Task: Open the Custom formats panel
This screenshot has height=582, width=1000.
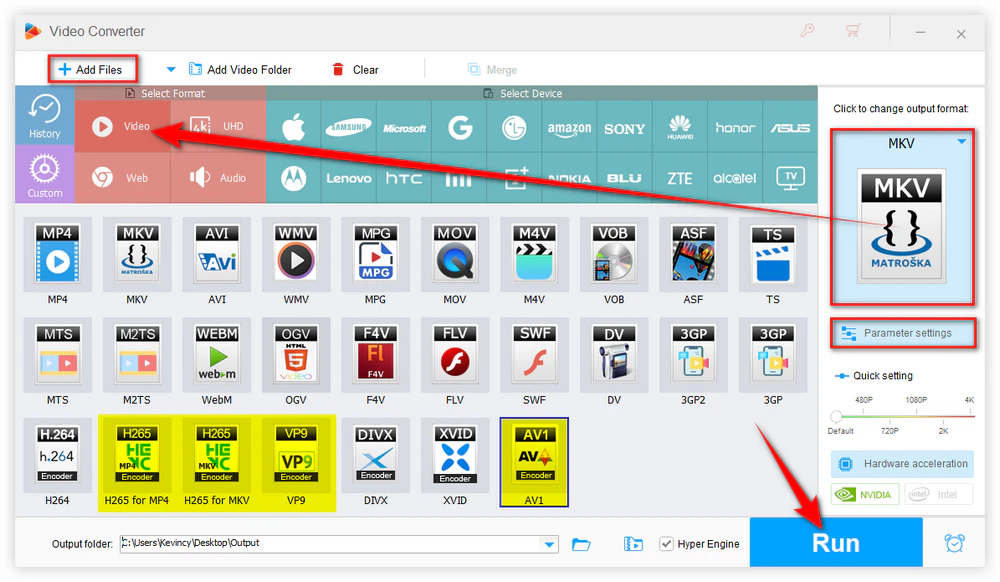Action: [x=45, y=174]
